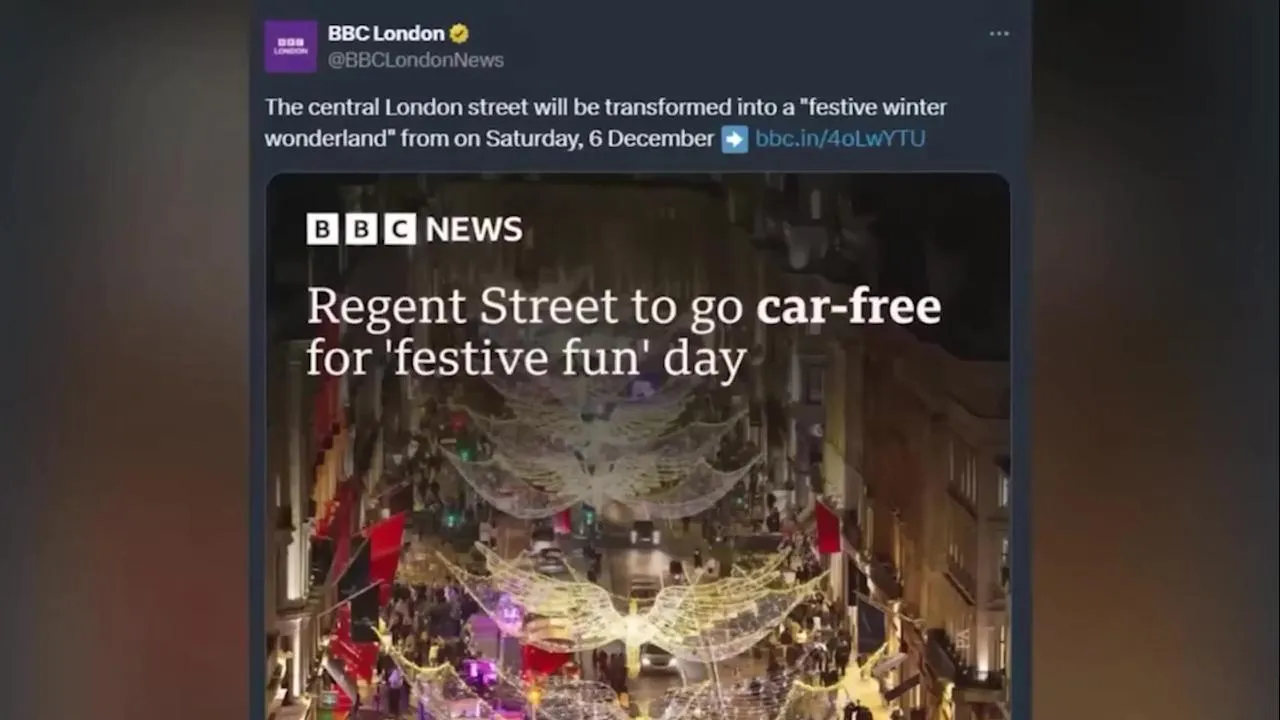Open the Regent Street headline card image
This screenshot has width=1280, height=720.
637,446
